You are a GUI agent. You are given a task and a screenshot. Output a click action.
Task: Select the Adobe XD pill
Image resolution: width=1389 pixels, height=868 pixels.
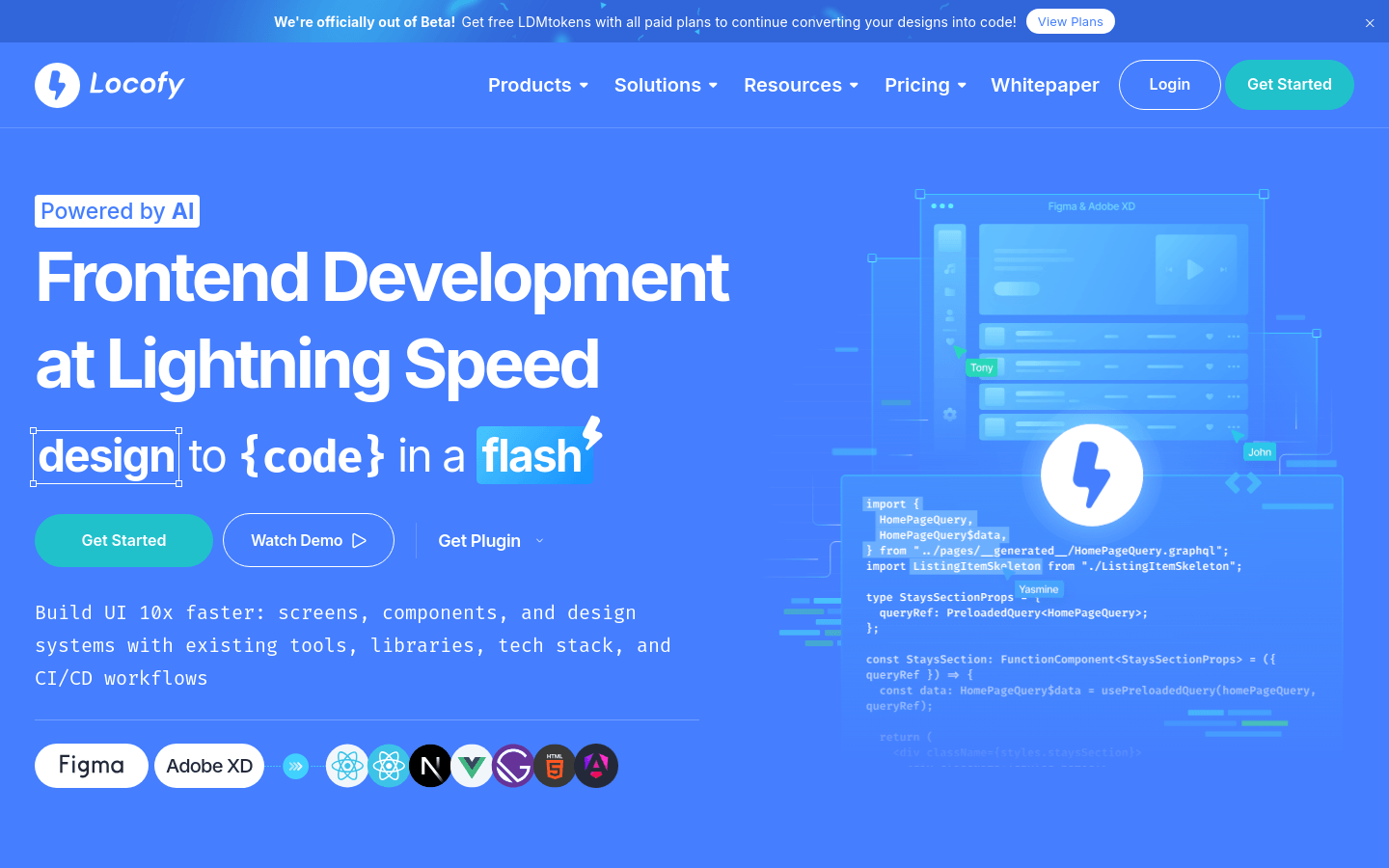209,766
